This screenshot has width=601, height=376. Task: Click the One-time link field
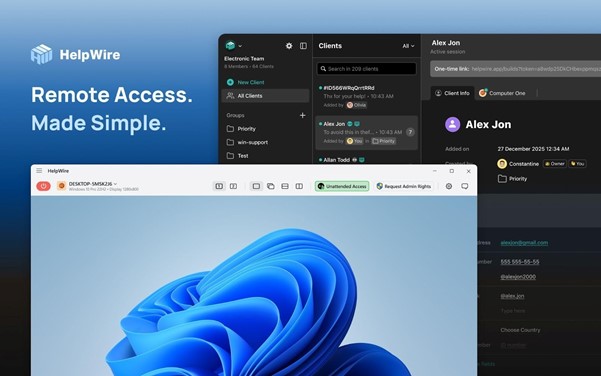pos(515,69)
